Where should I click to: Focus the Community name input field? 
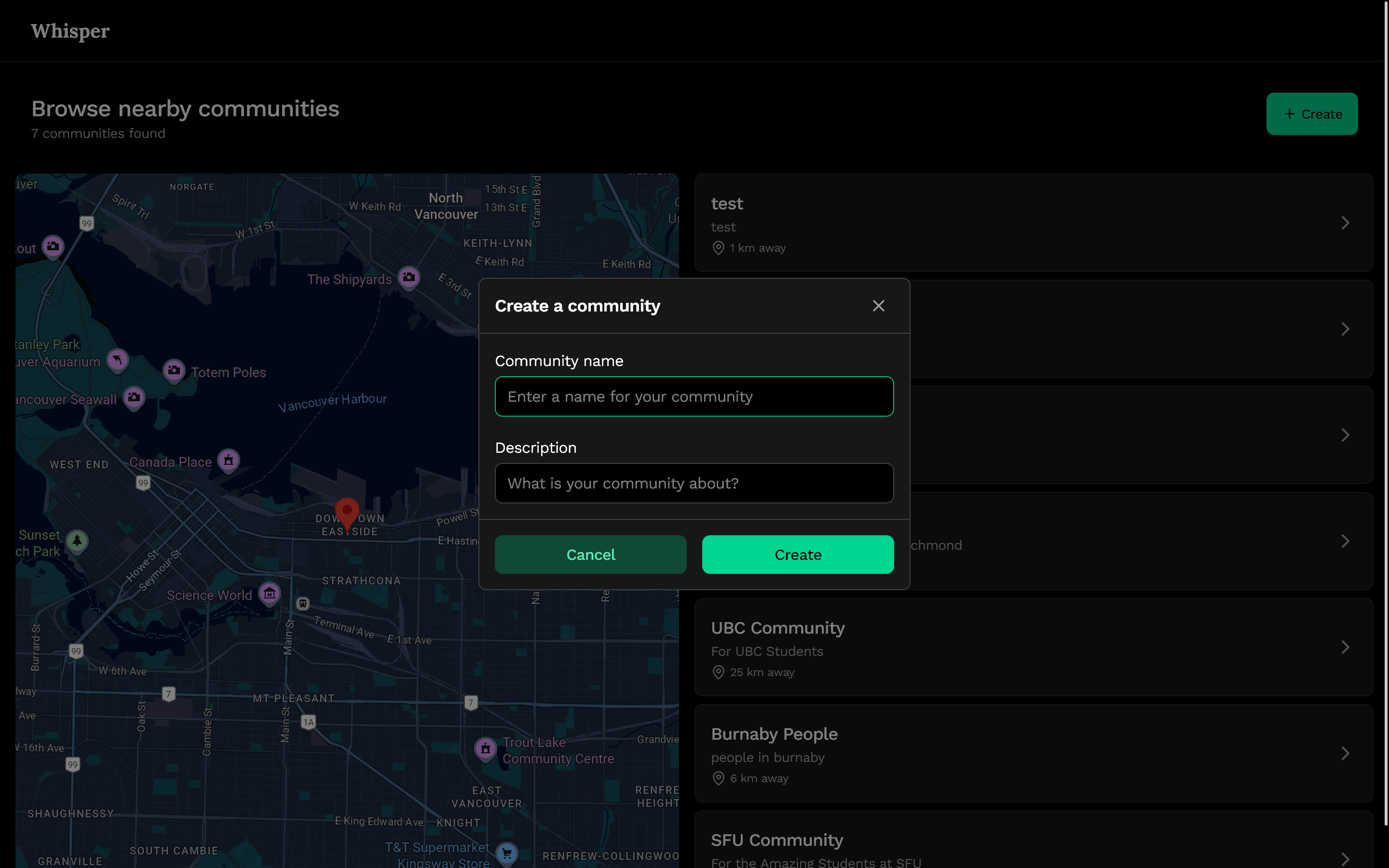(694, 397)
